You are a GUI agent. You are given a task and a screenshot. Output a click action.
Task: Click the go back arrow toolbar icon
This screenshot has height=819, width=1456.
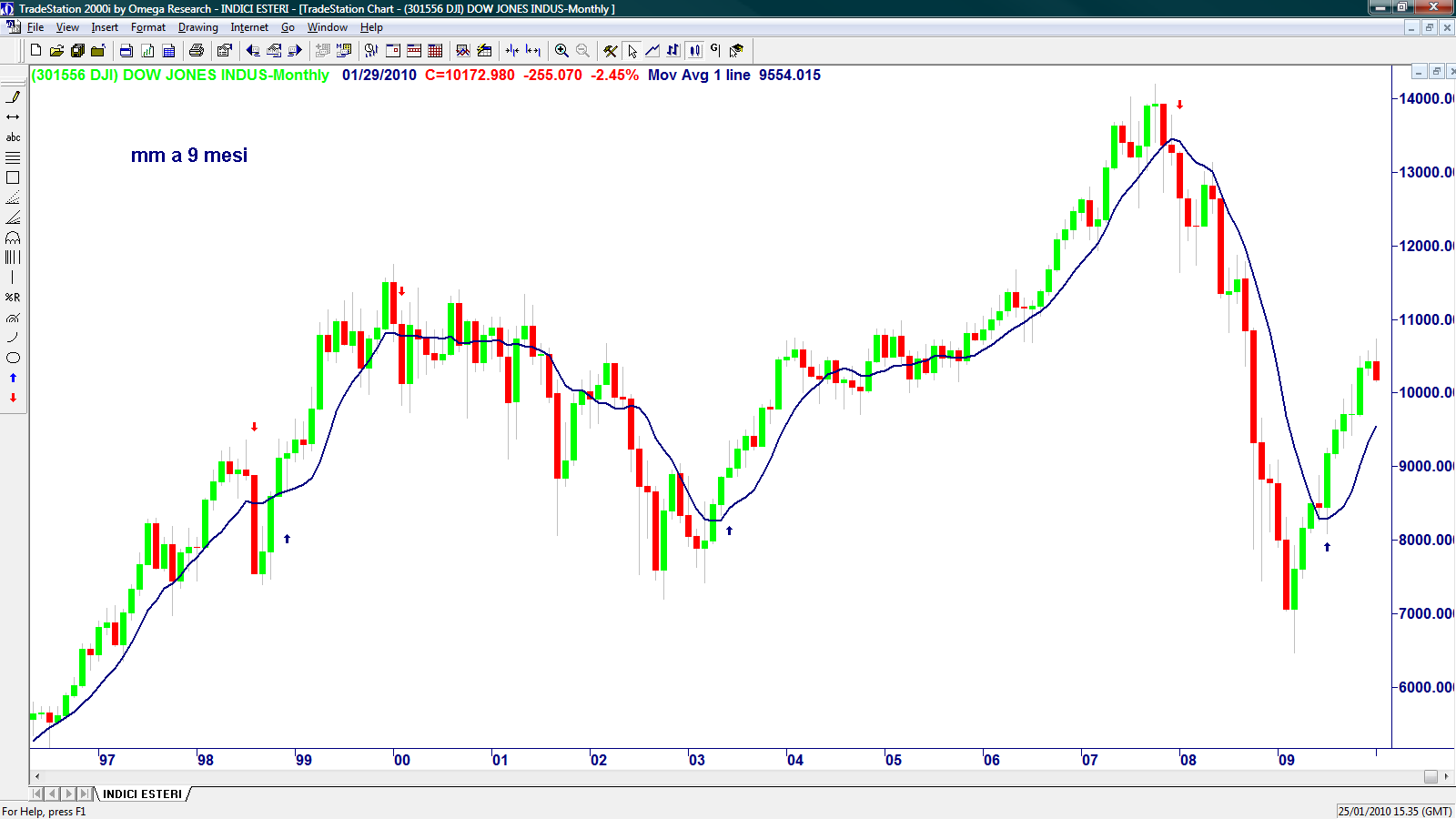point(253,51)
